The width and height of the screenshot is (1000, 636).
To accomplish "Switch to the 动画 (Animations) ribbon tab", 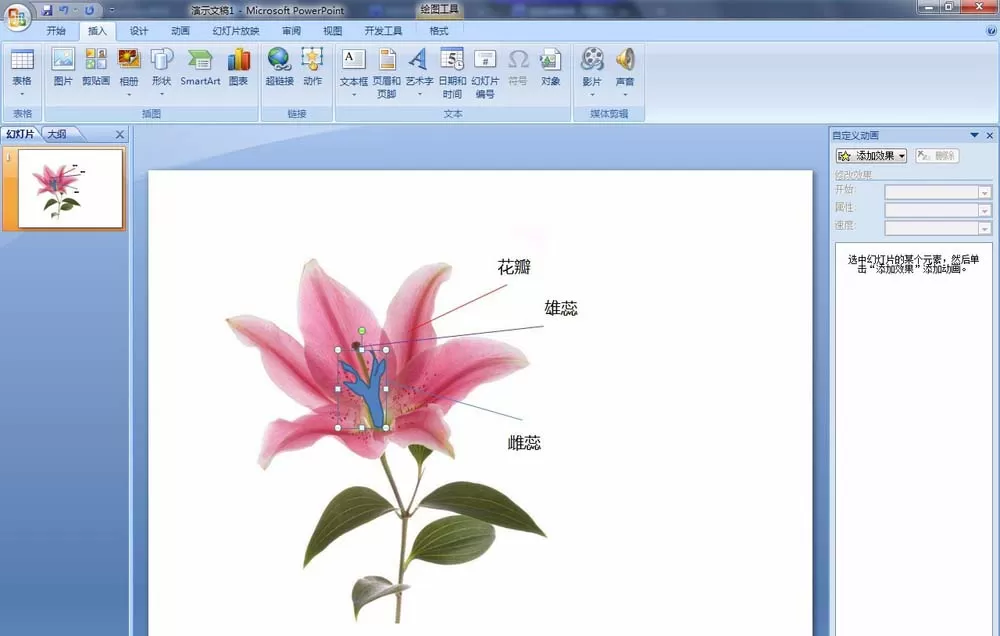I will (x=180, y=31).
